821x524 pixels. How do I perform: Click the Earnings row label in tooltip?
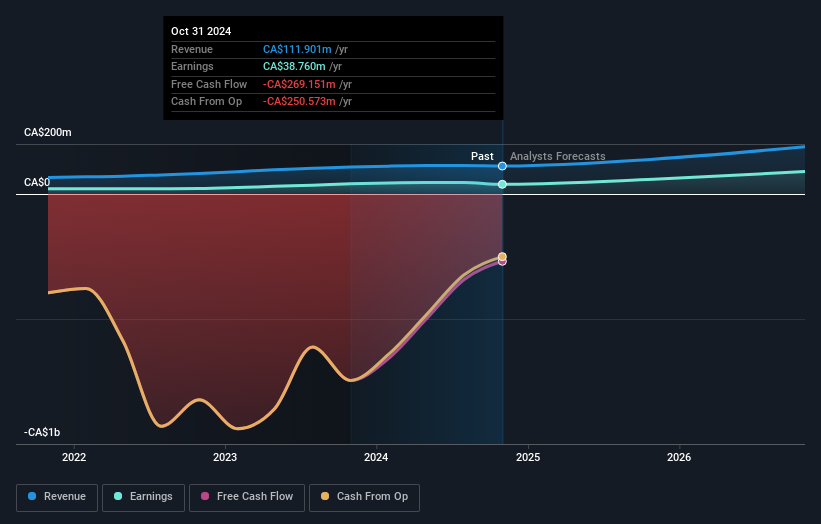(192, 66)
